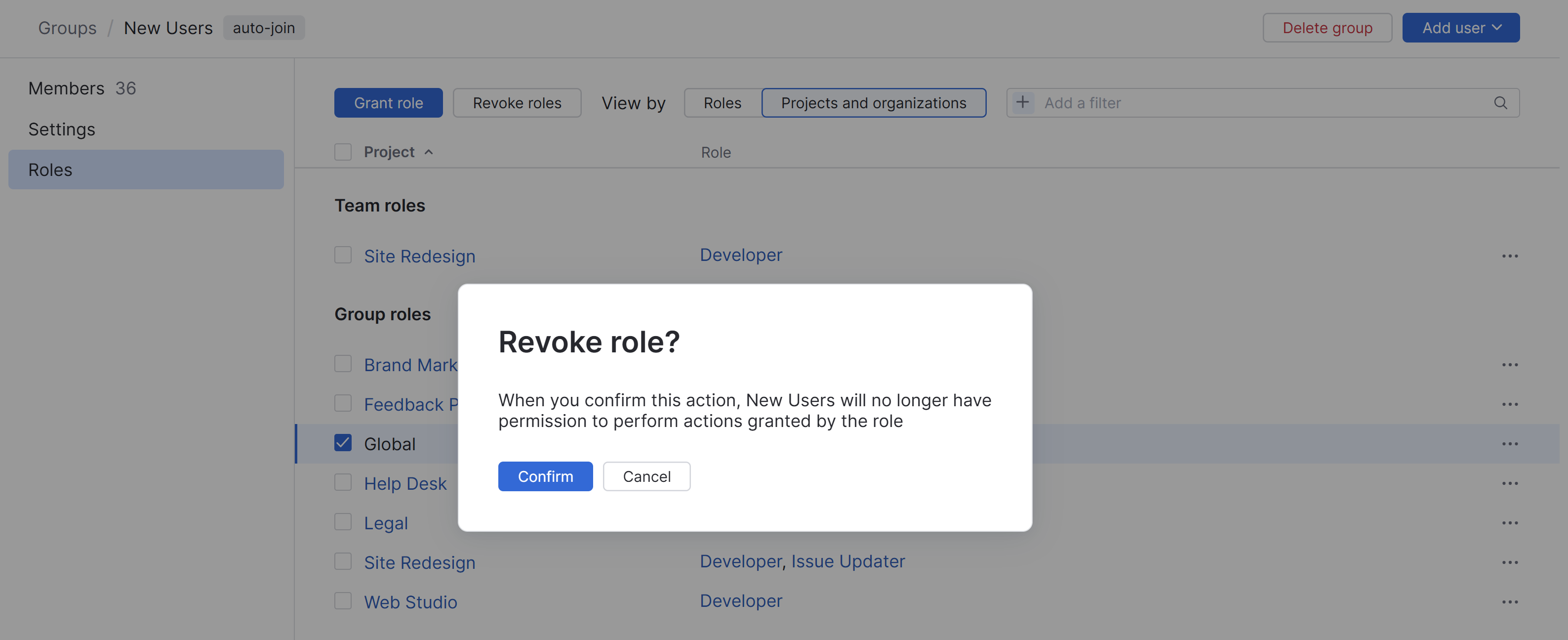Open Groups breadcrumb link
The width and height of the screenshot is (1568, 640).
tap(67, 28)
